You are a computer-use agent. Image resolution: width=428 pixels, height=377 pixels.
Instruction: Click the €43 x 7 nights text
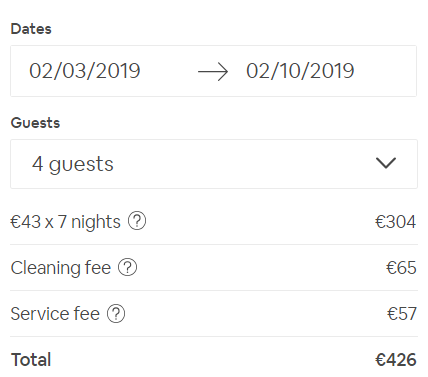click(x=65, y=222)
